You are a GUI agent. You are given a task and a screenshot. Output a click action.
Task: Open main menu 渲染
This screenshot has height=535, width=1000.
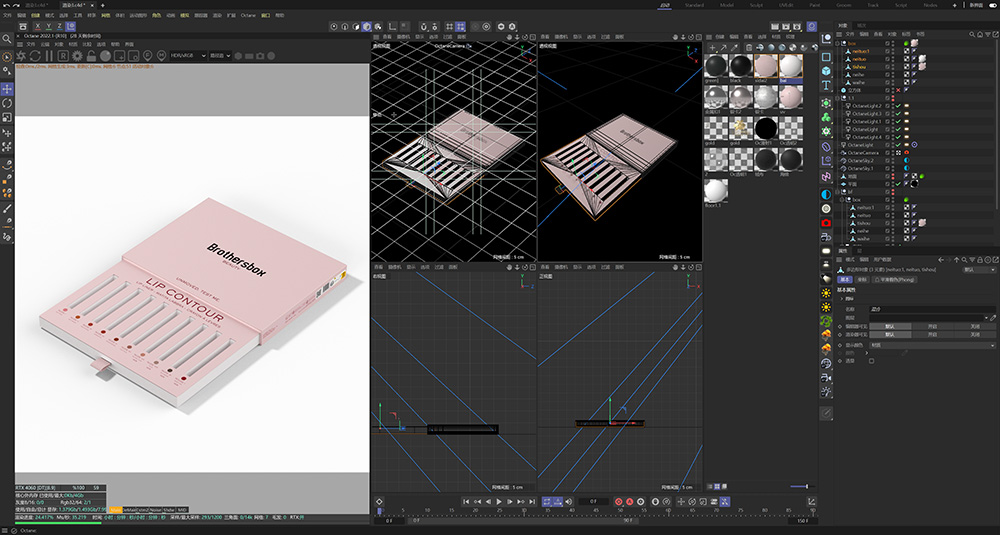pos(217,15)
